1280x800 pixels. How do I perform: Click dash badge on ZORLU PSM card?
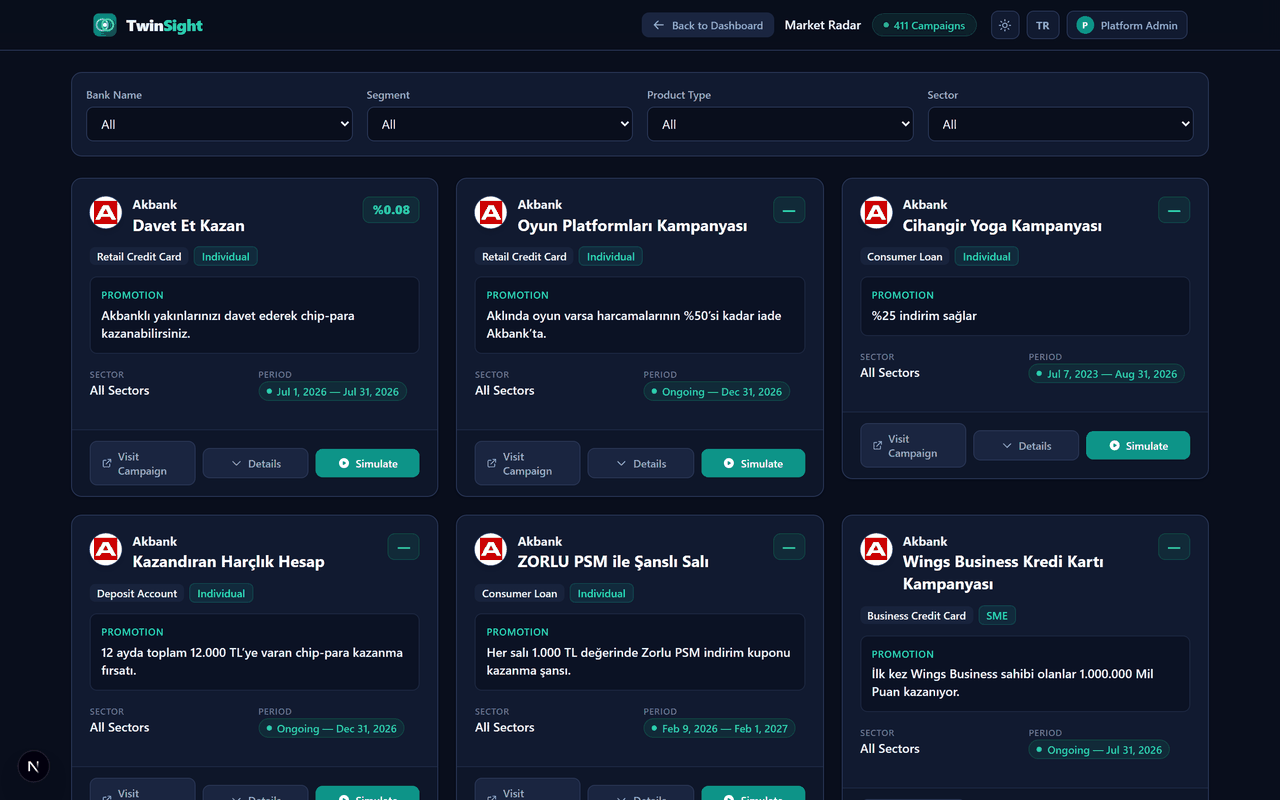(789, 547)
